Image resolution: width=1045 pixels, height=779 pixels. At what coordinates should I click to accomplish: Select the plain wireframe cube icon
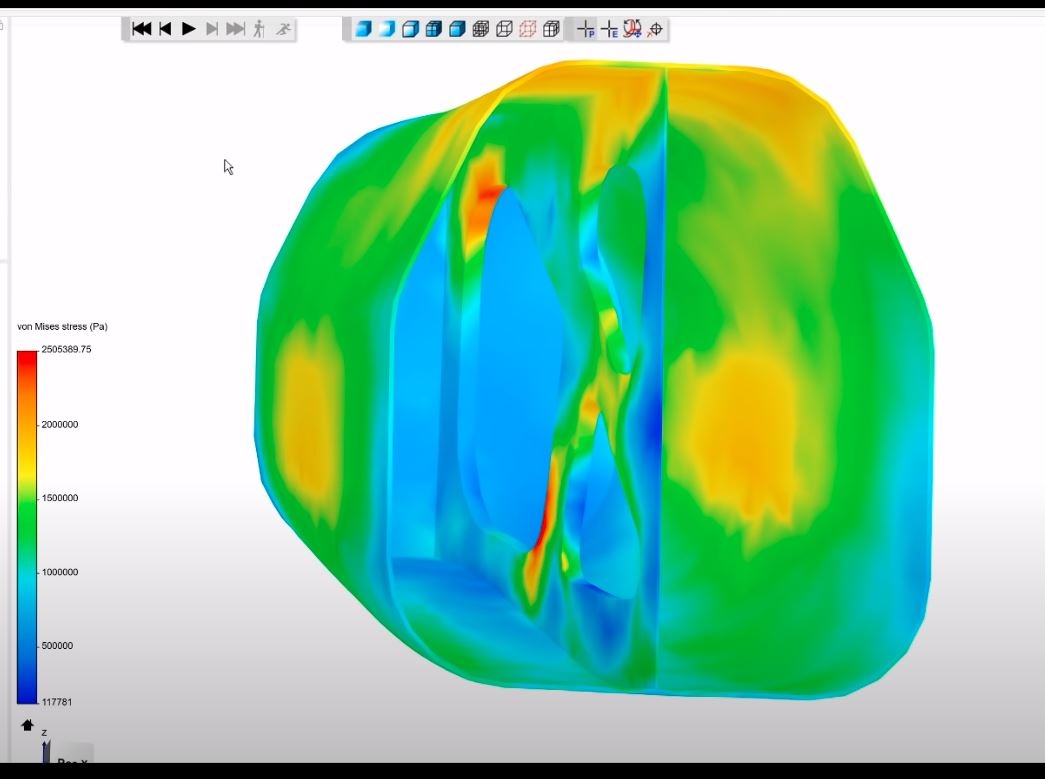(505, 29)
